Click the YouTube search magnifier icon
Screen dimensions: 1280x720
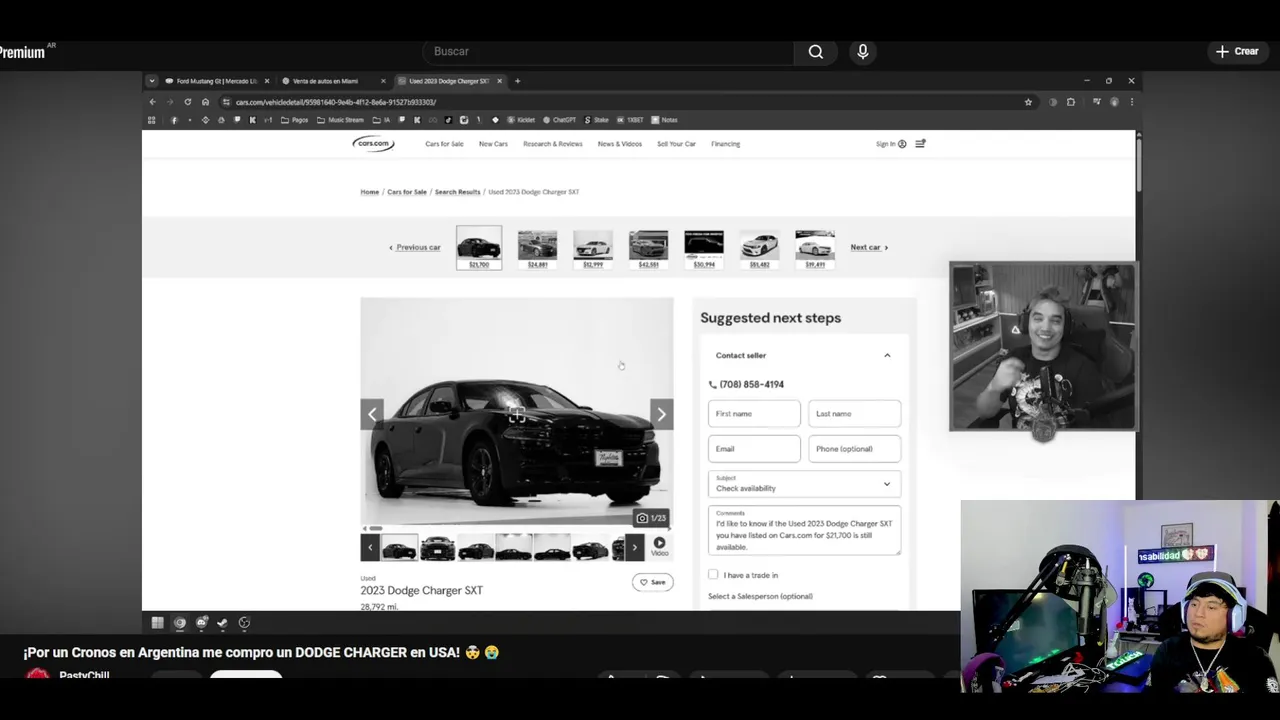(816, 52)
